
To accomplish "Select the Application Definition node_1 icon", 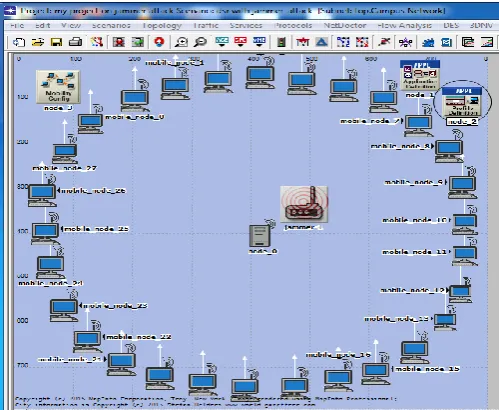I will pyautogui.click(x=420, y=75).
